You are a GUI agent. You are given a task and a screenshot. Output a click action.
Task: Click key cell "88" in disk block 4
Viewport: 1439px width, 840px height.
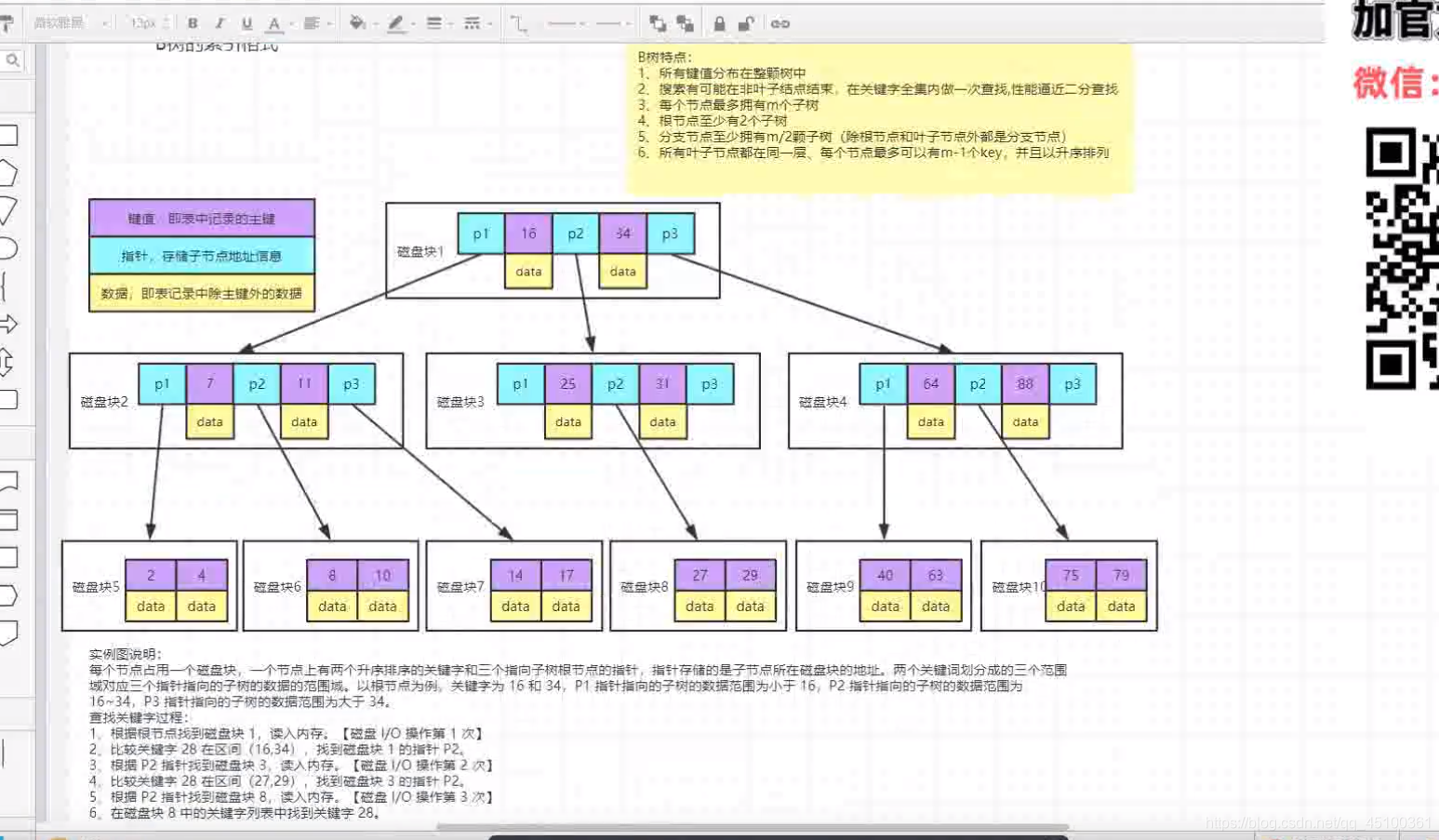coord(1025,383)
